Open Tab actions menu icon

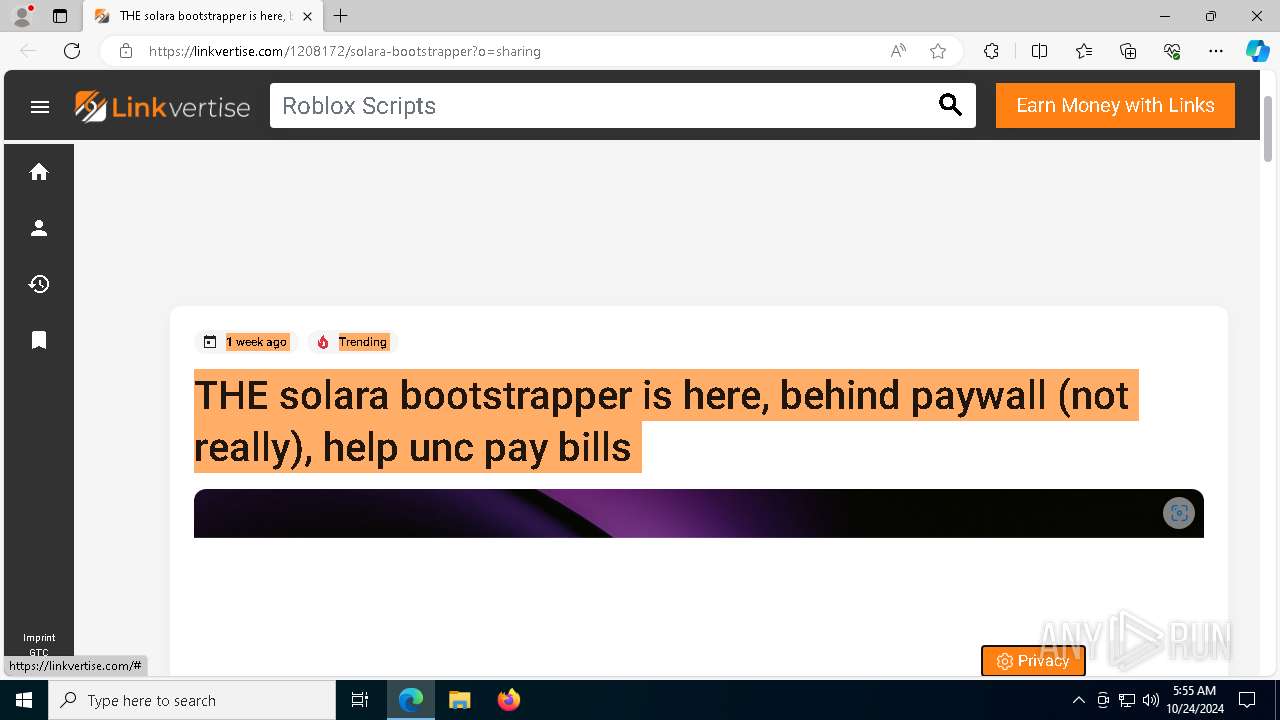point(60,16)
